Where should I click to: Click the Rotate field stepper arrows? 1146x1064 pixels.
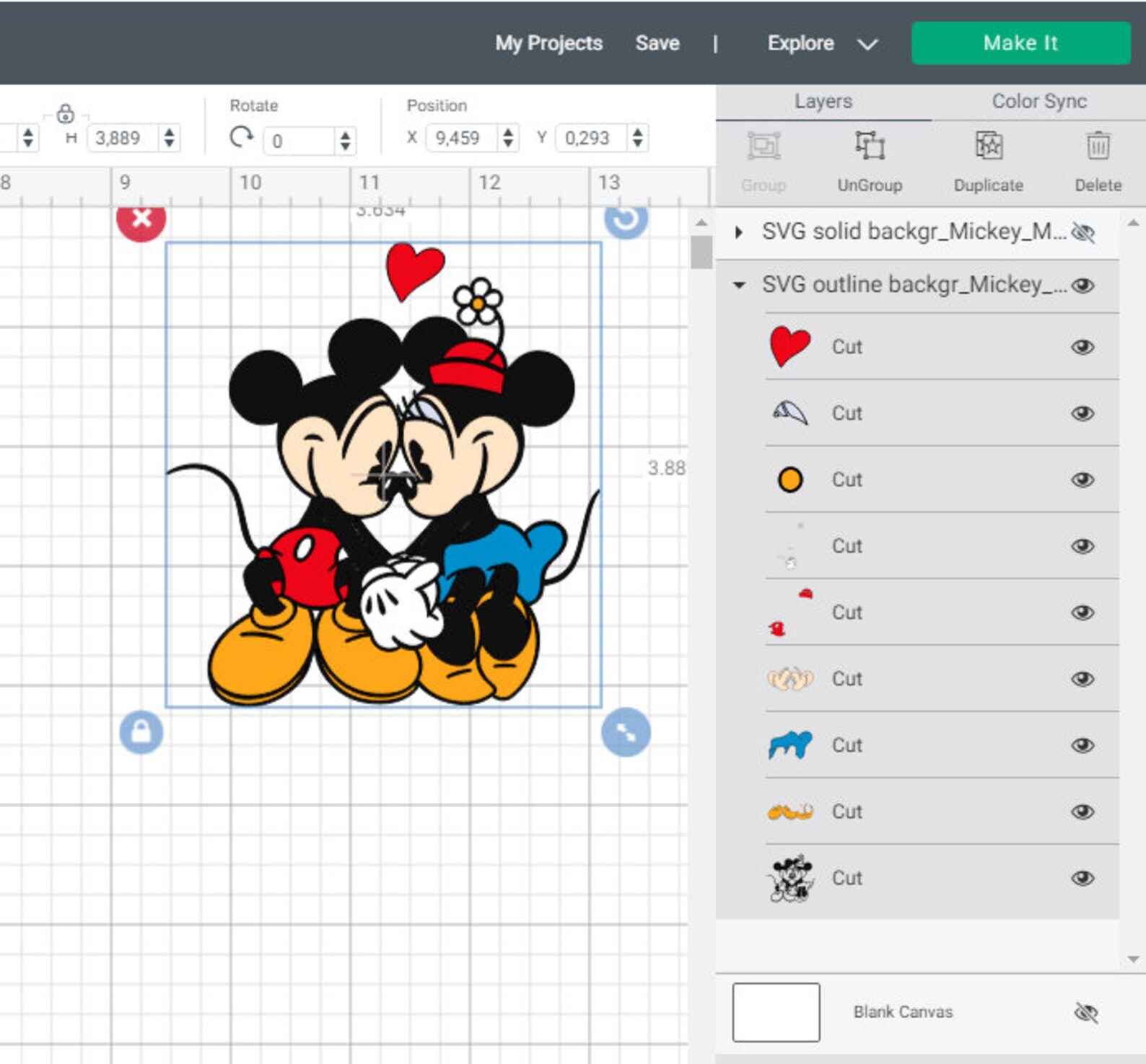pos(345,140)
